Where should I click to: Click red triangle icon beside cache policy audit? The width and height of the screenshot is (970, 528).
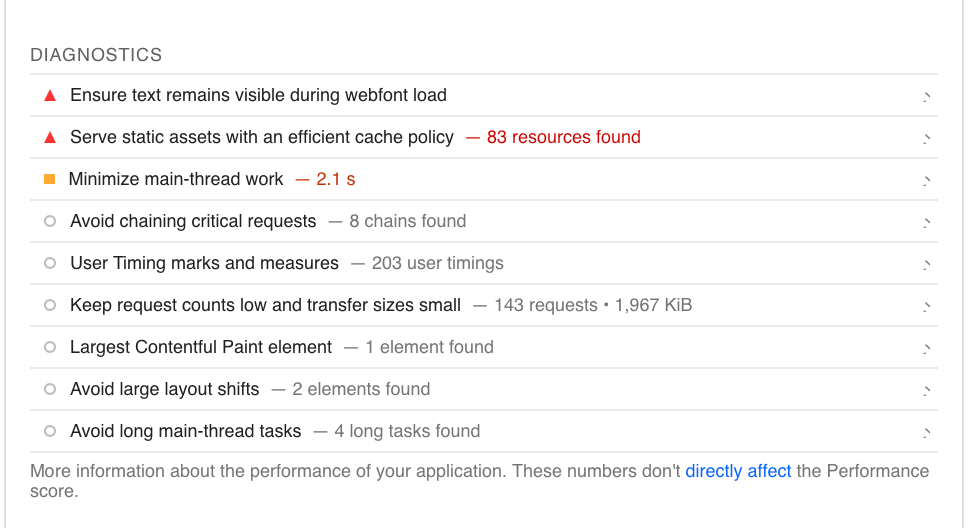(x=50, y=137)
